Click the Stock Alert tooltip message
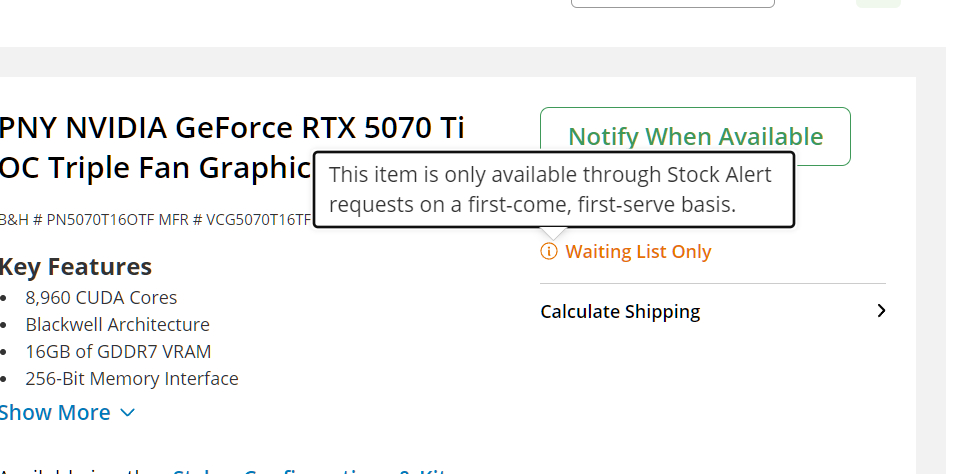Screen dimensions: 954x474 pos(553,190)
